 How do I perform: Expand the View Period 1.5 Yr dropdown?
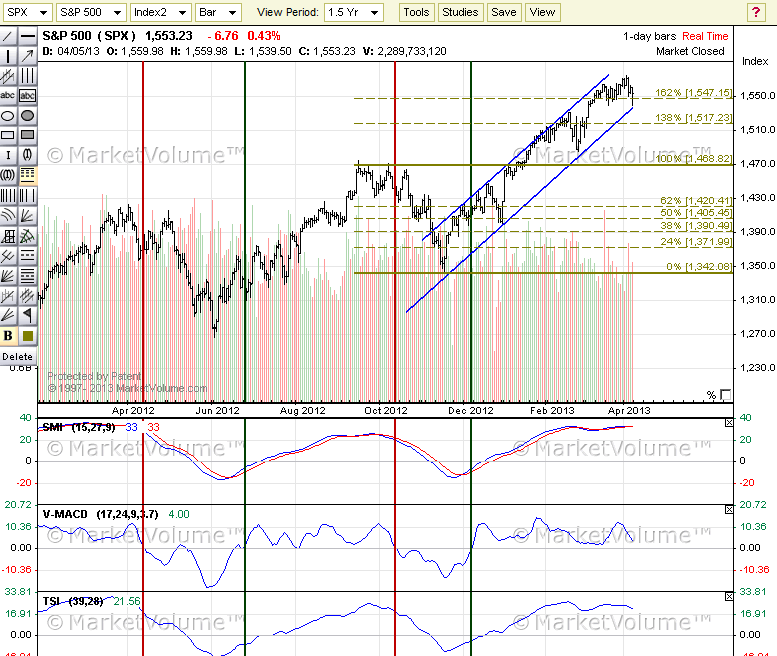click(x=354, y=12)
